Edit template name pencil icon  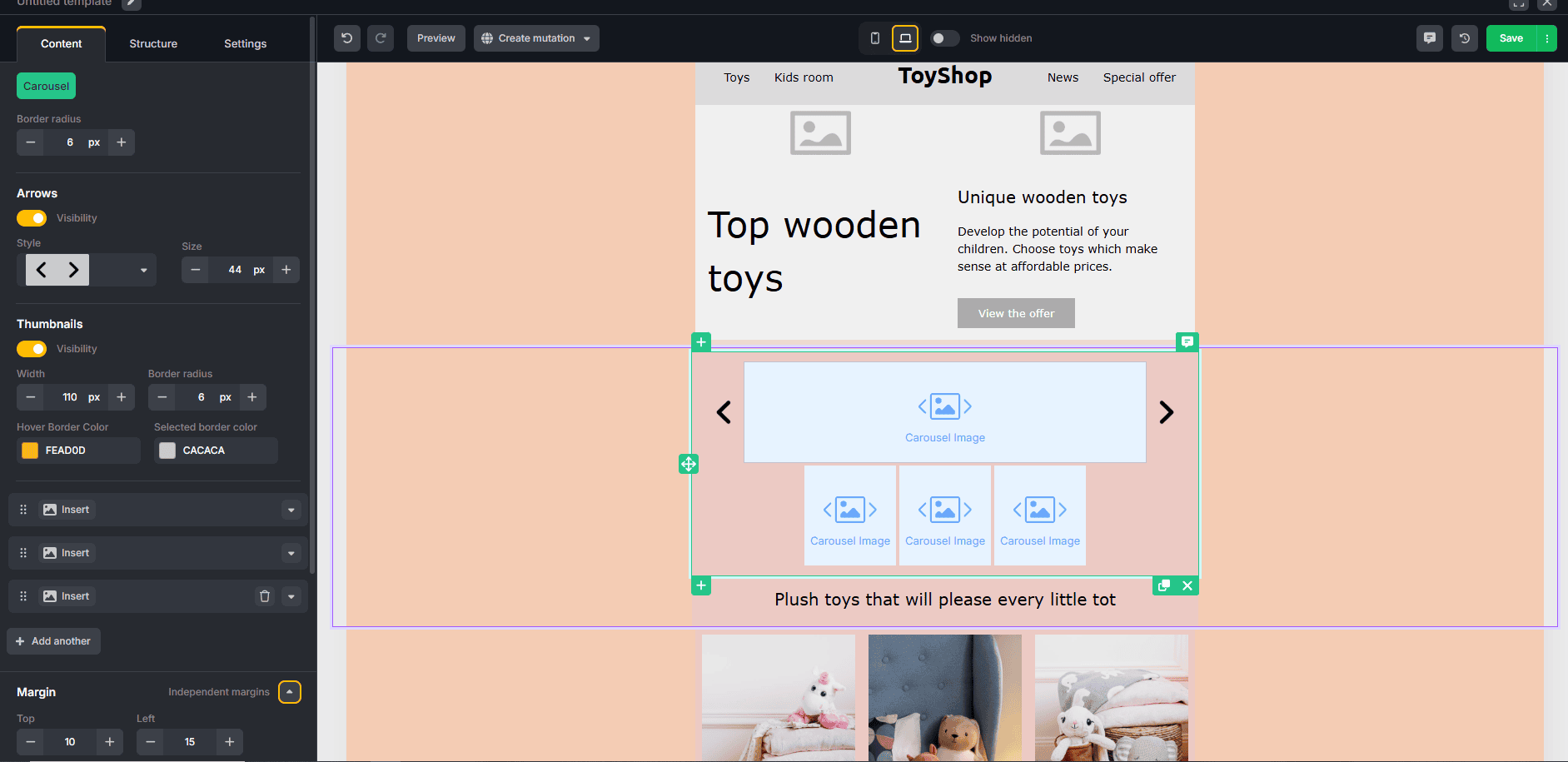tap(131, 3)
